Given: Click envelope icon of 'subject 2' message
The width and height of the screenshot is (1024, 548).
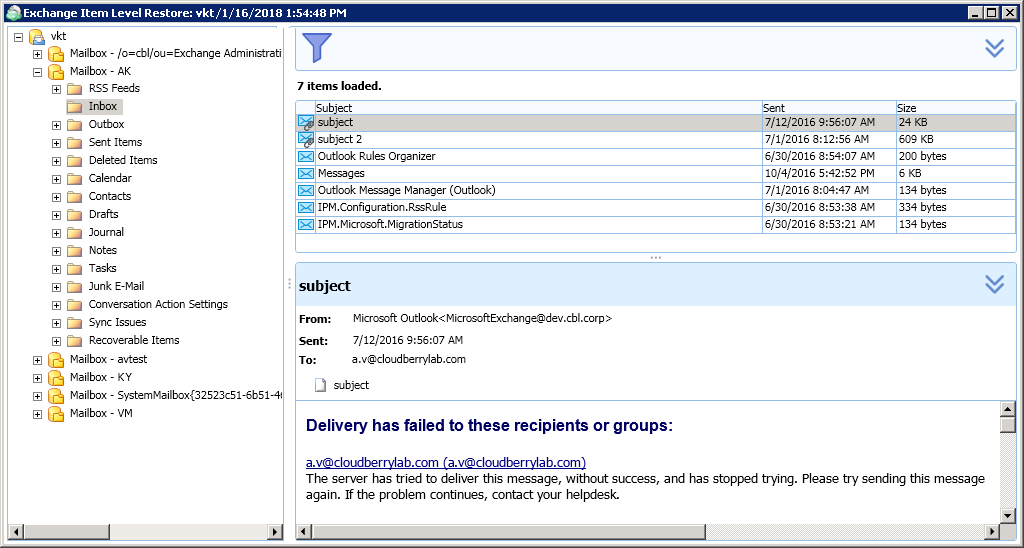Looking at the screenshot, I should [305, 139].
